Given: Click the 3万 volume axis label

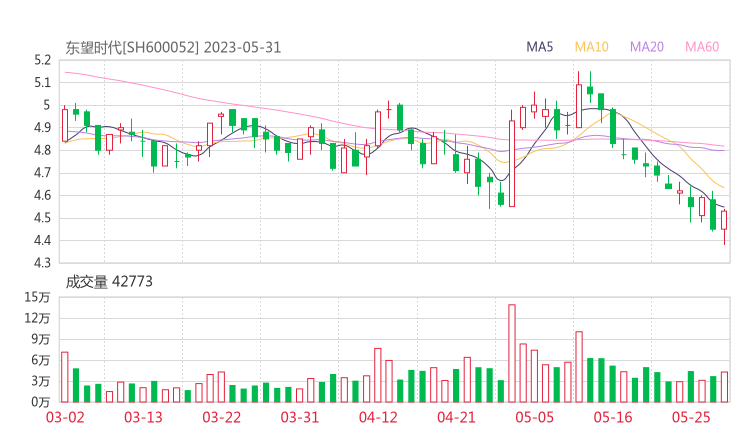Looking at the screenshot, I should click(x=41, y=381).
